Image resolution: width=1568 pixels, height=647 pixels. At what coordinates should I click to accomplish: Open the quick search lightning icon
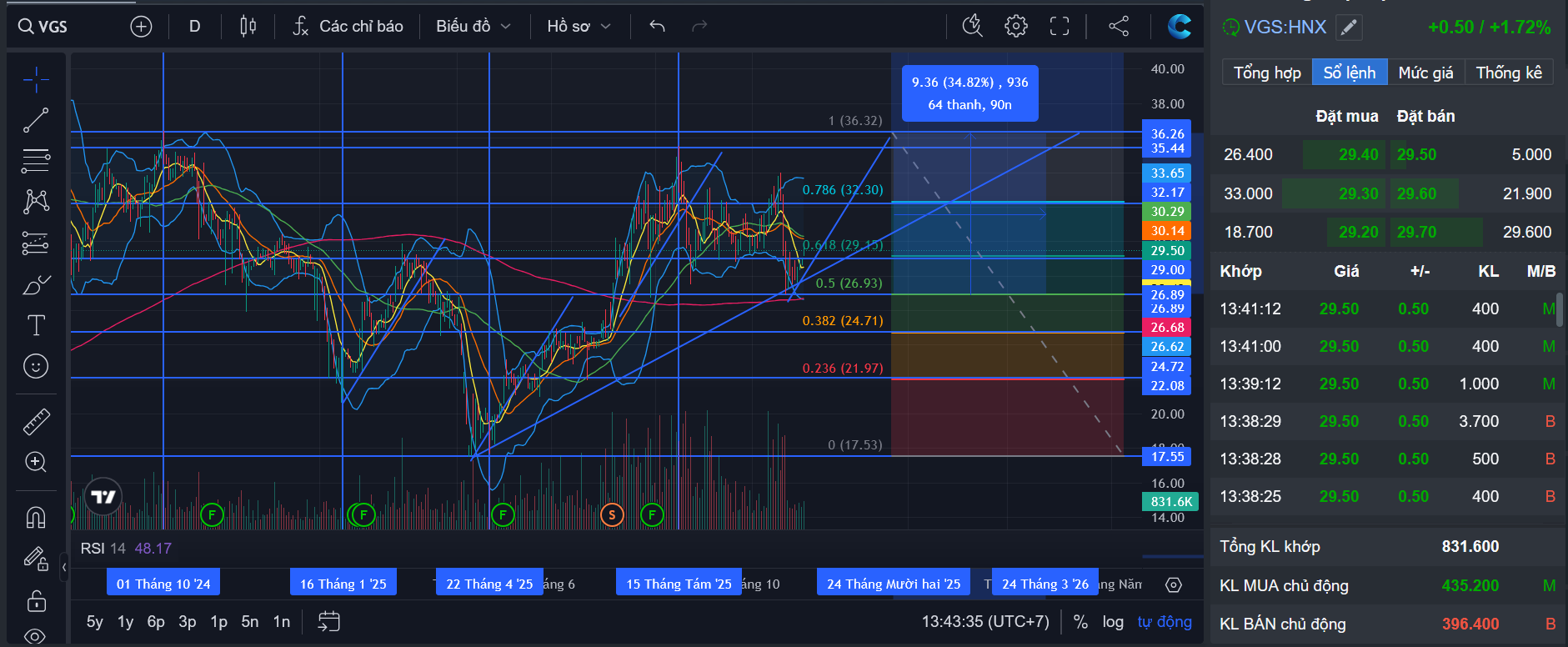click(x=972, y=27)
